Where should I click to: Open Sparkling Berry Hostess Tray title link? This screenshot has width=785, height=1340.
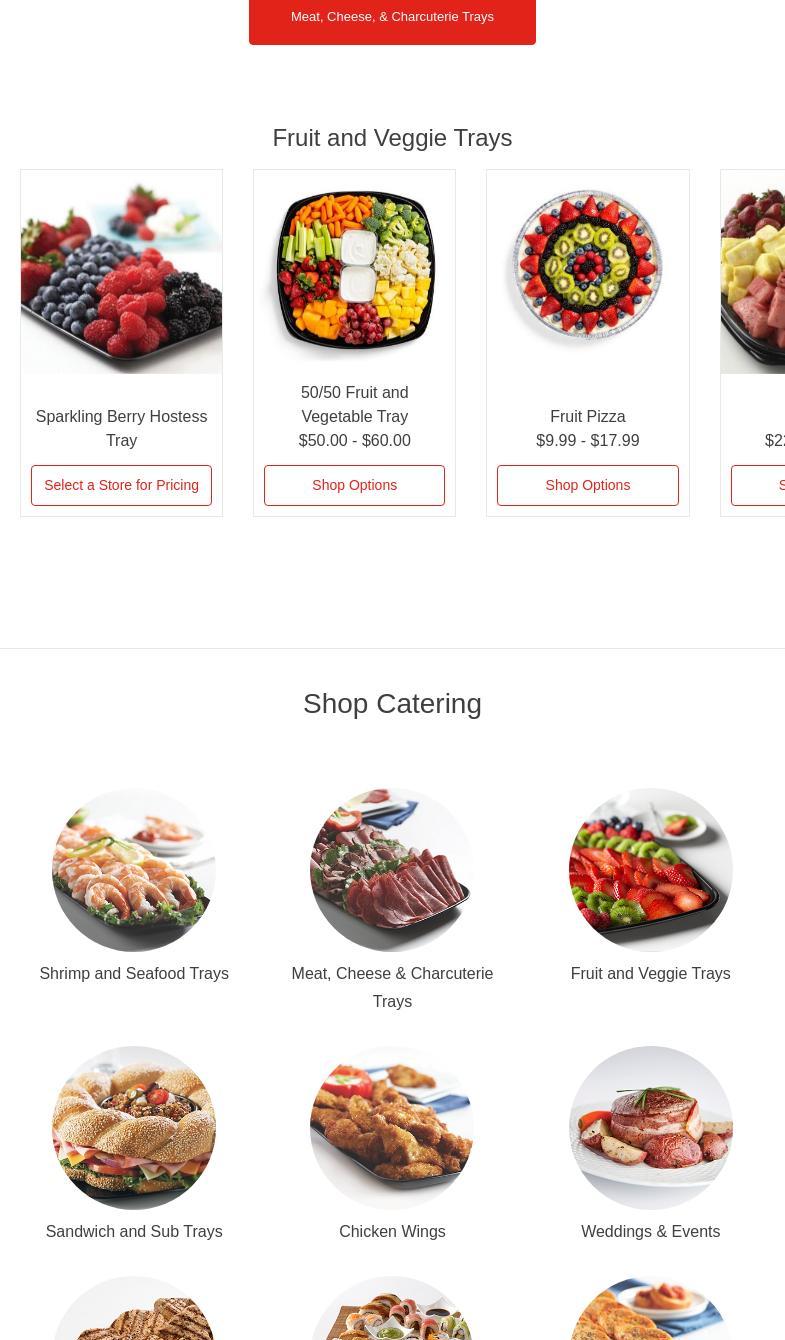pos(121,428)
